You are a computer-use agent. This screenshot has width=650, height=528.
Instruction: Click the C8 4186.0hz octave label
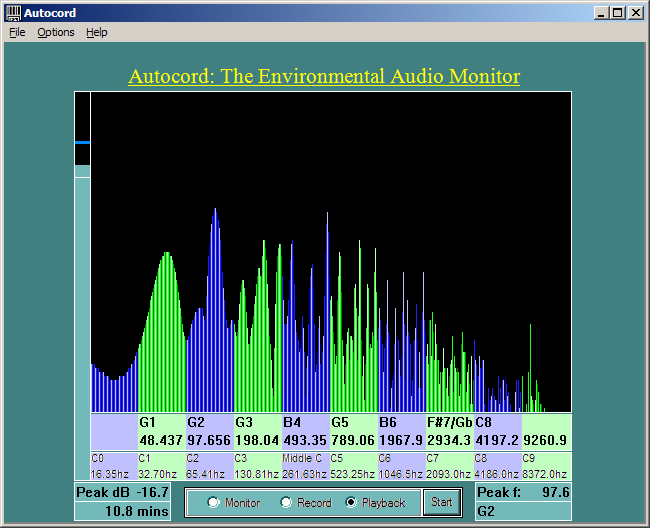tap(498, 466)
